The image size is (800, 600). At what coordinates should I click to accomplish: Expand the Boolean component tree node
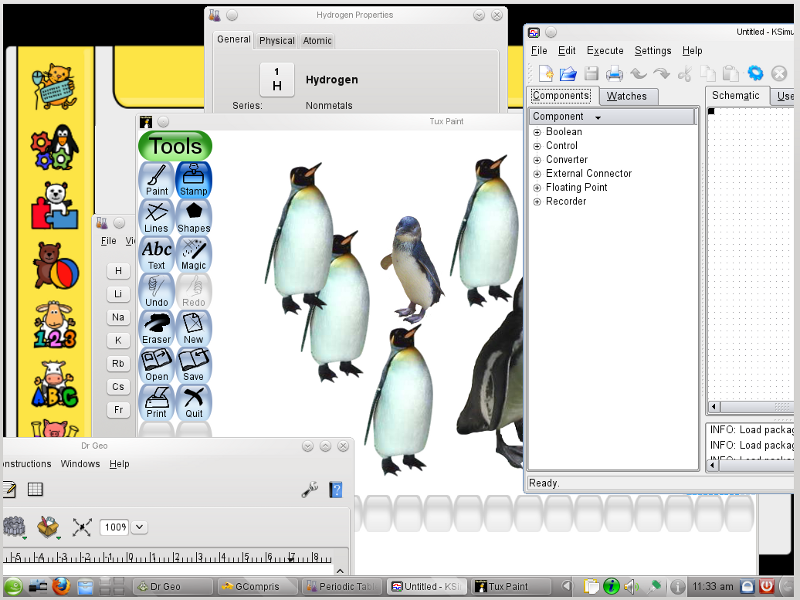(537, 132)
